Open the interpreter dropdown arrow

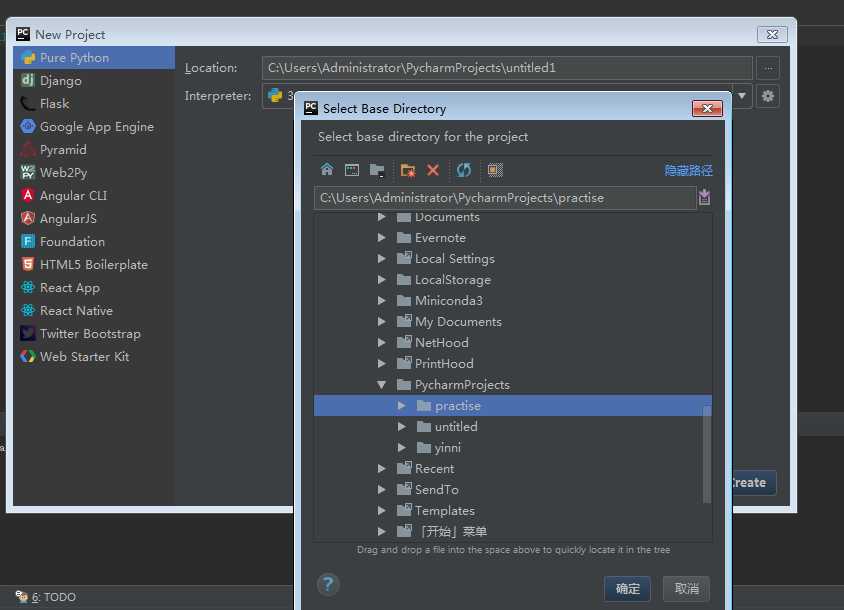pos(742,96)
